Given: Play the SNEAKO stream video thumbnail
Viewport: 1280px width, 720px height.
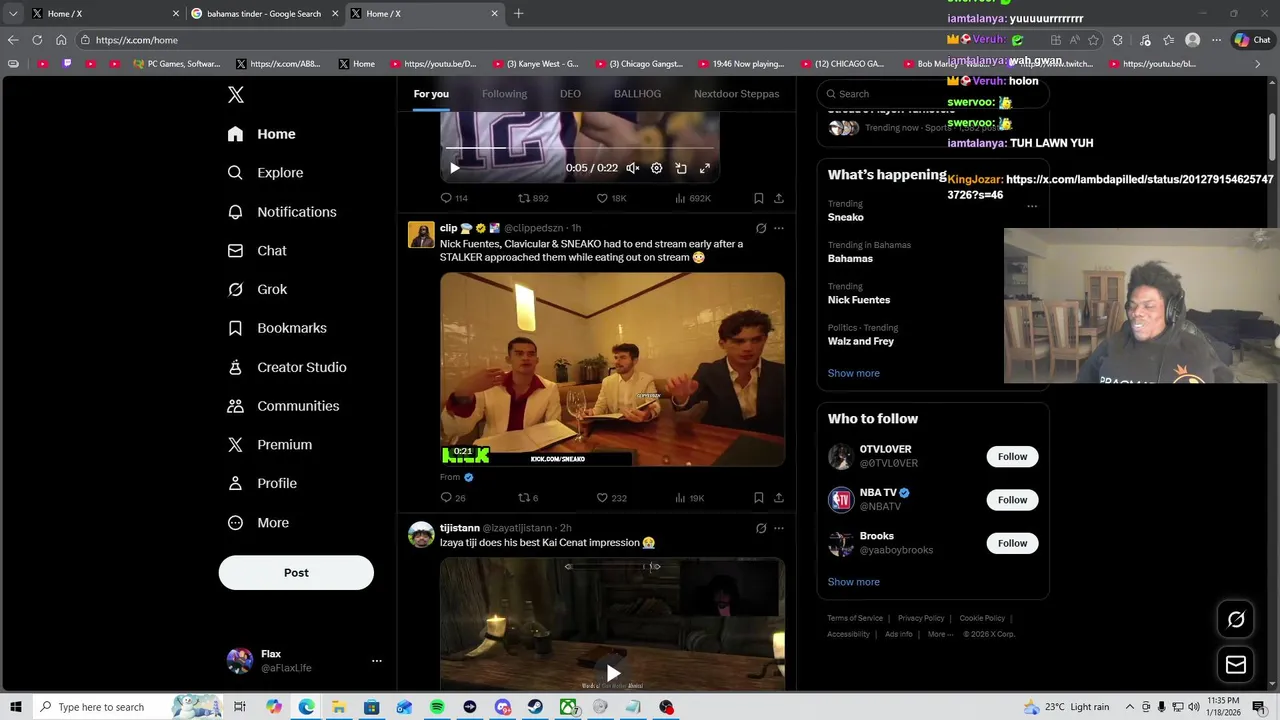Looking at the screenshot, I should point(612,369).
